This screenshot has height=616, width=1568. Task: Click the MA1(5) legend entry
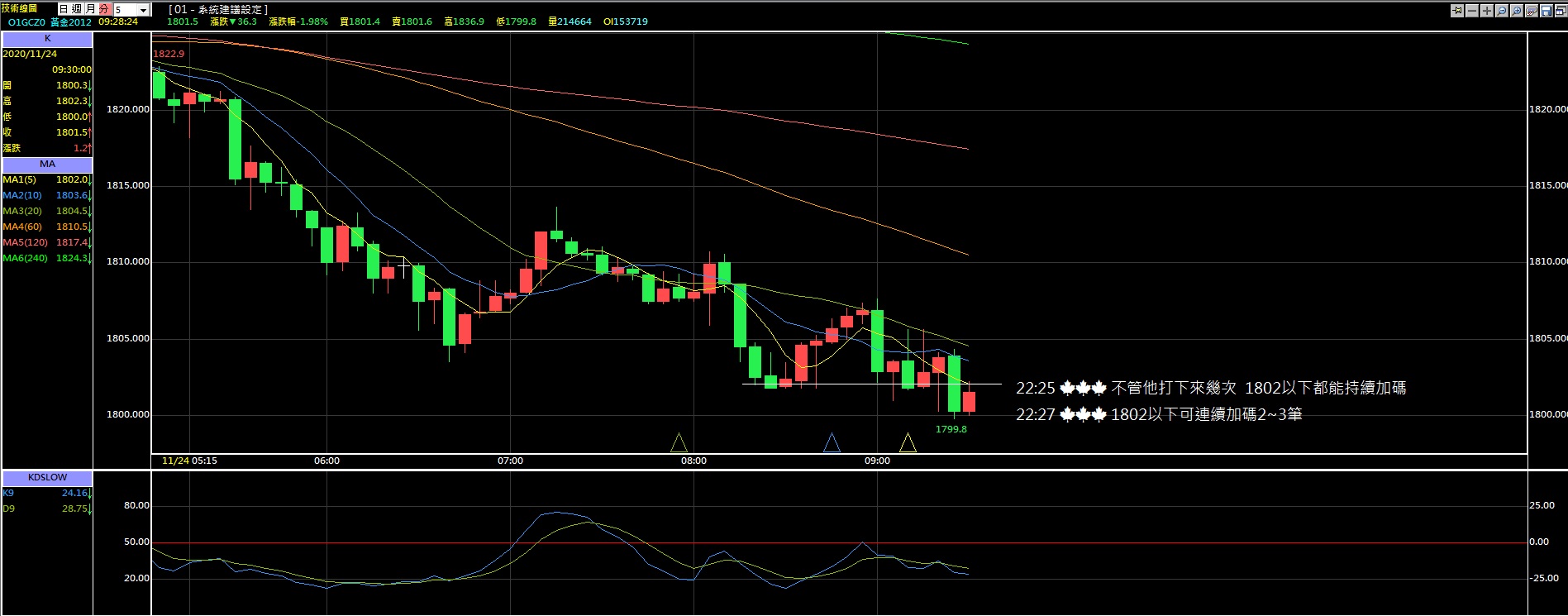(47, 179)
